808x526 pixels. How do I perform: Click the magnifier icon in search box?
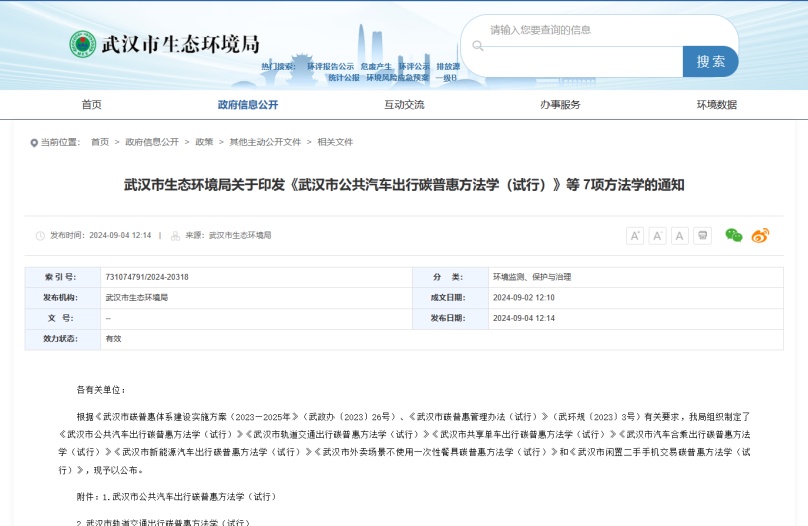tap(479, 44)
